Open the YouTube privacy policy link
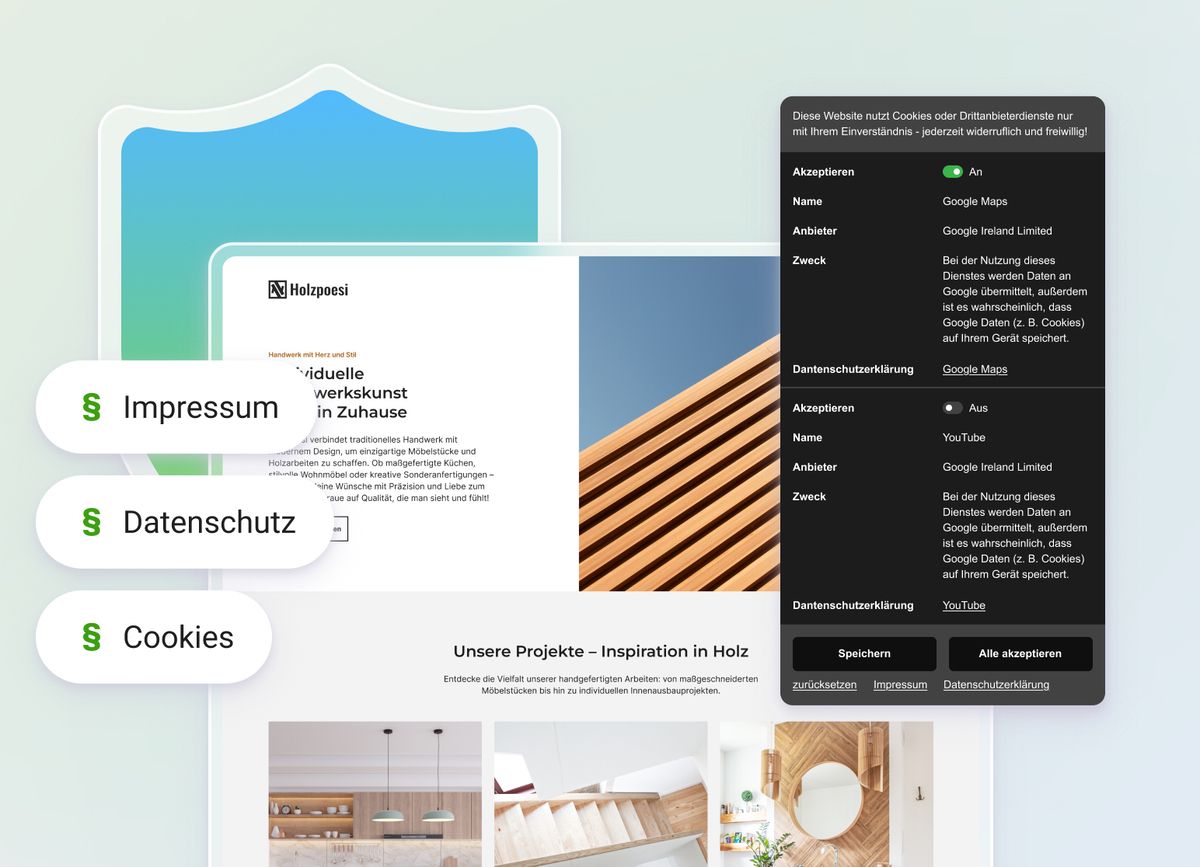 [964, 605]
